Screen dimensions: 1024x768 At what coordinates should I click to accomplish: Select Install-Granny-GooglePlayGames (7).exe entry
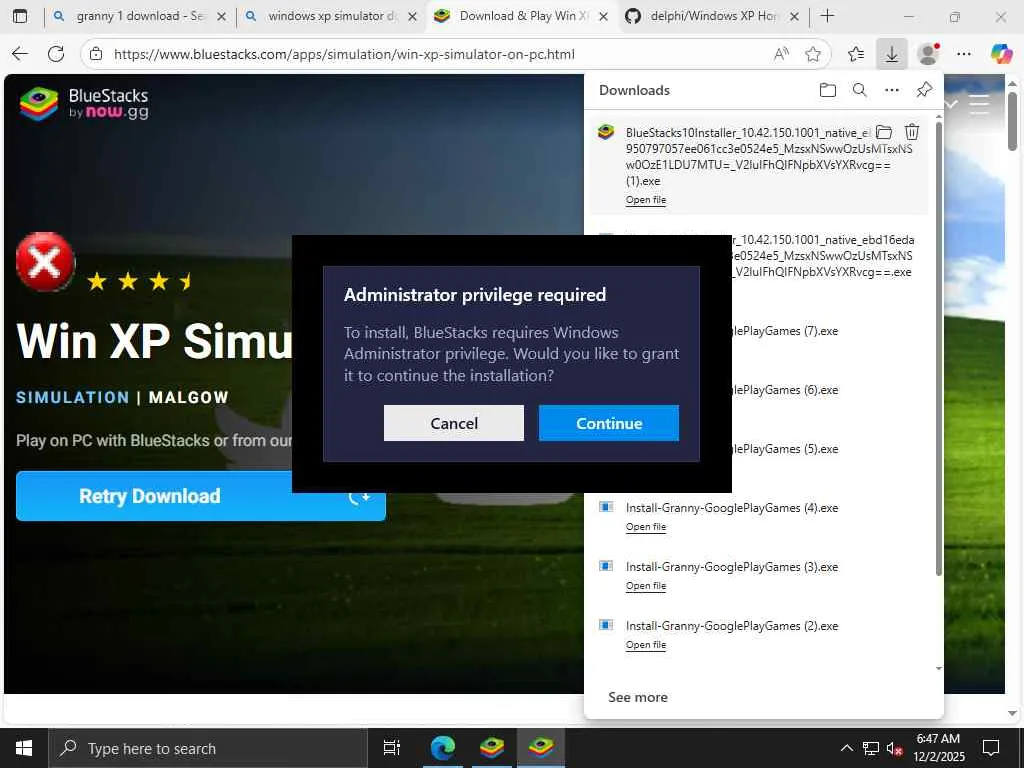(x=785, y=331)
